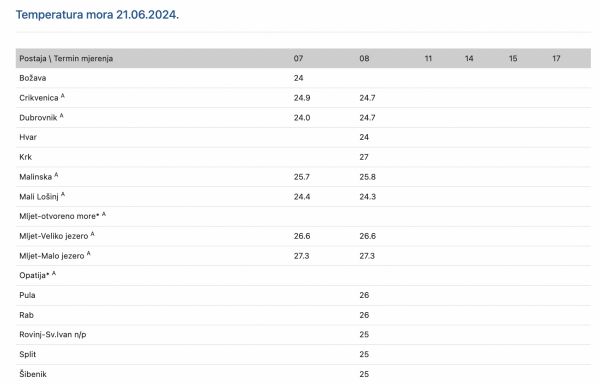The image size is (600, 384).
Task: Click the 15 column header
Action: [513, 59]
